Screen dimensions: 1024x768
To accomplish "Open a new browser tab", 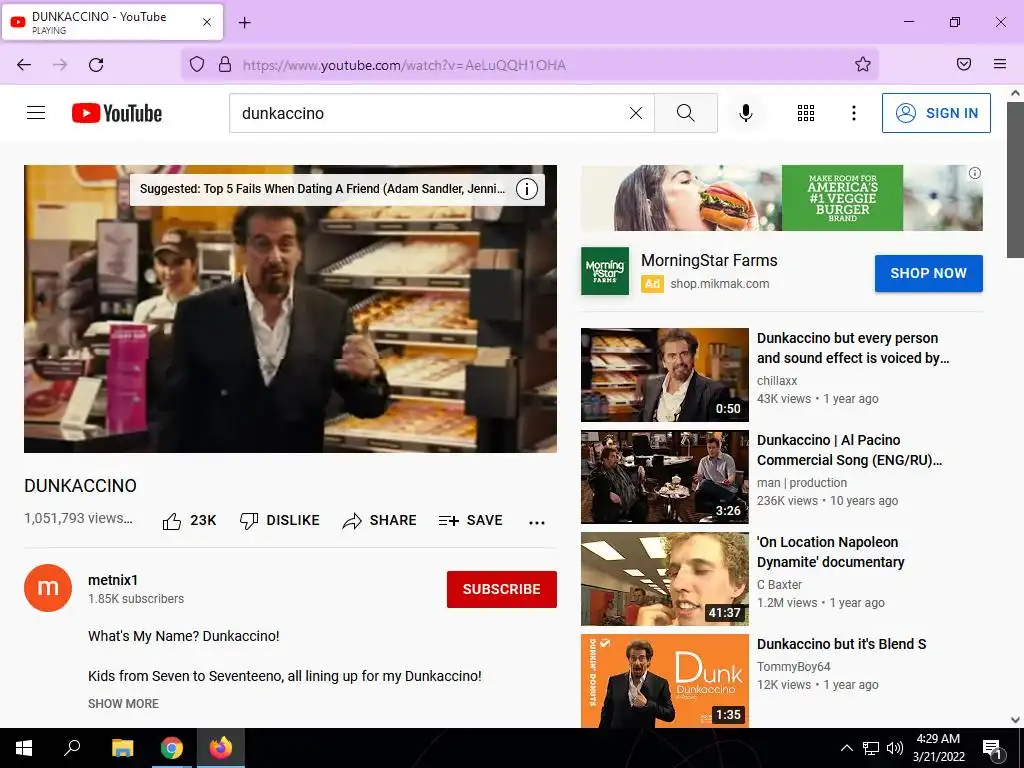I will (244, 23).
